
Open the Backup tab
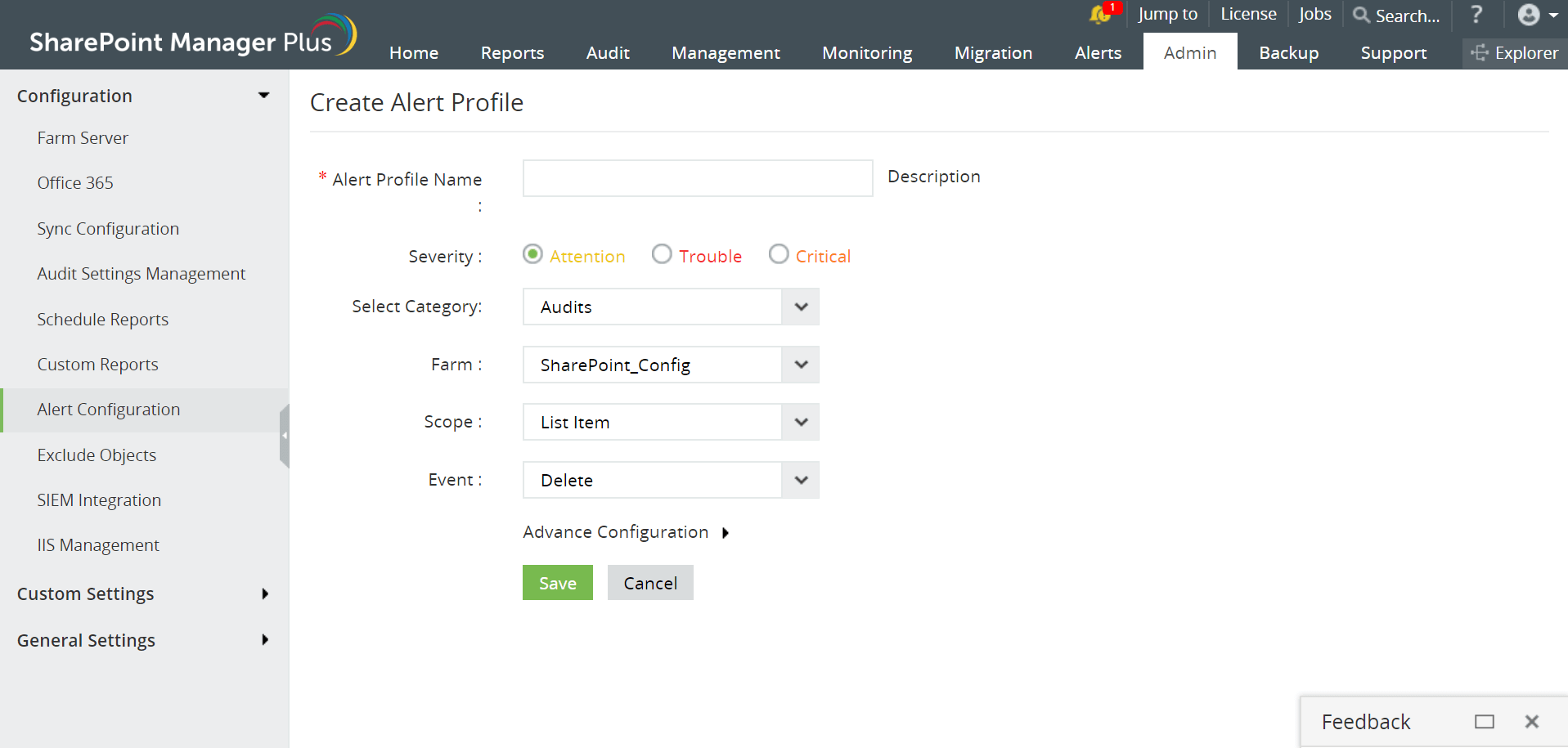1289,53
